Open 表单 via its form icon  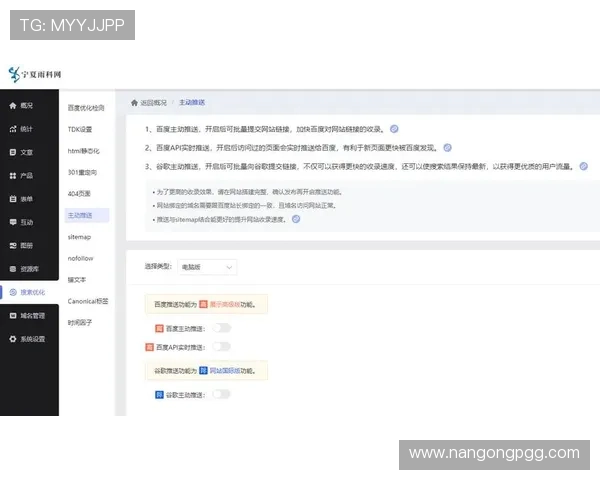coord(13,199)
